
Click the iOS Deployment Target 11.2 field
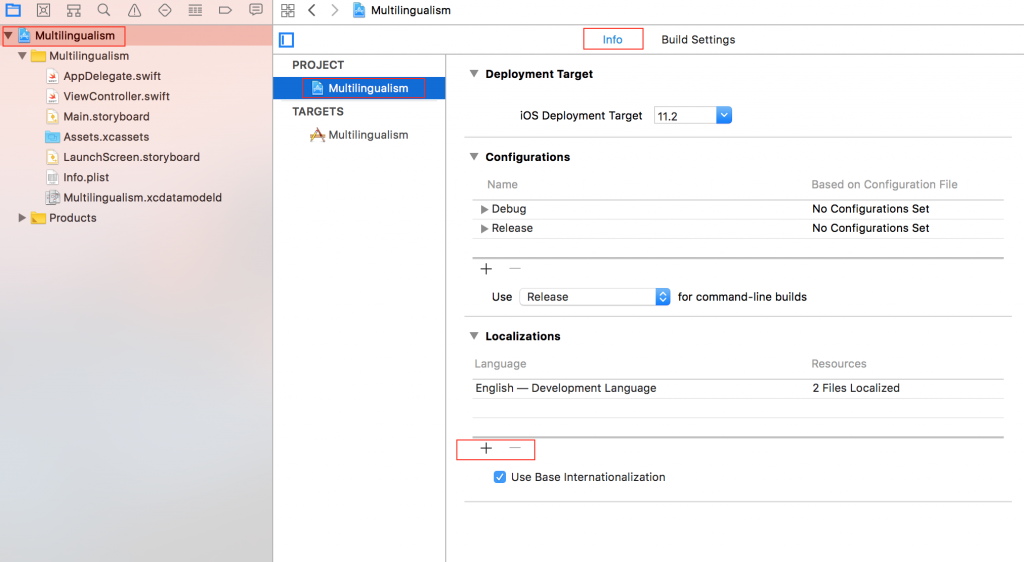click(x=685, y=116)
